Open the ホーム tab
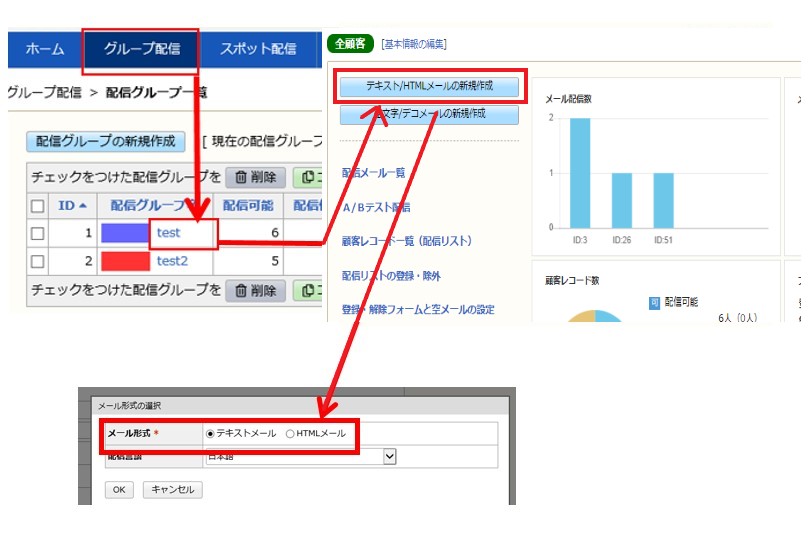 pyautogui.click(x=45, y=49)
